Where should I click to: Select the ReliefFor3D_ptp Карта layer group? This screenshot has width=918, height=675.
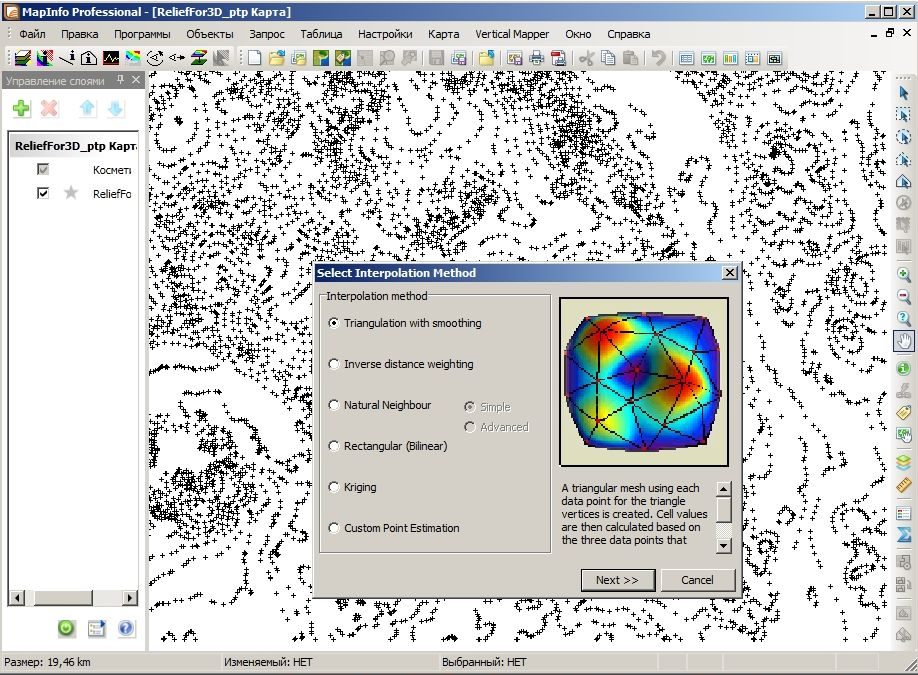pos(76,146)
